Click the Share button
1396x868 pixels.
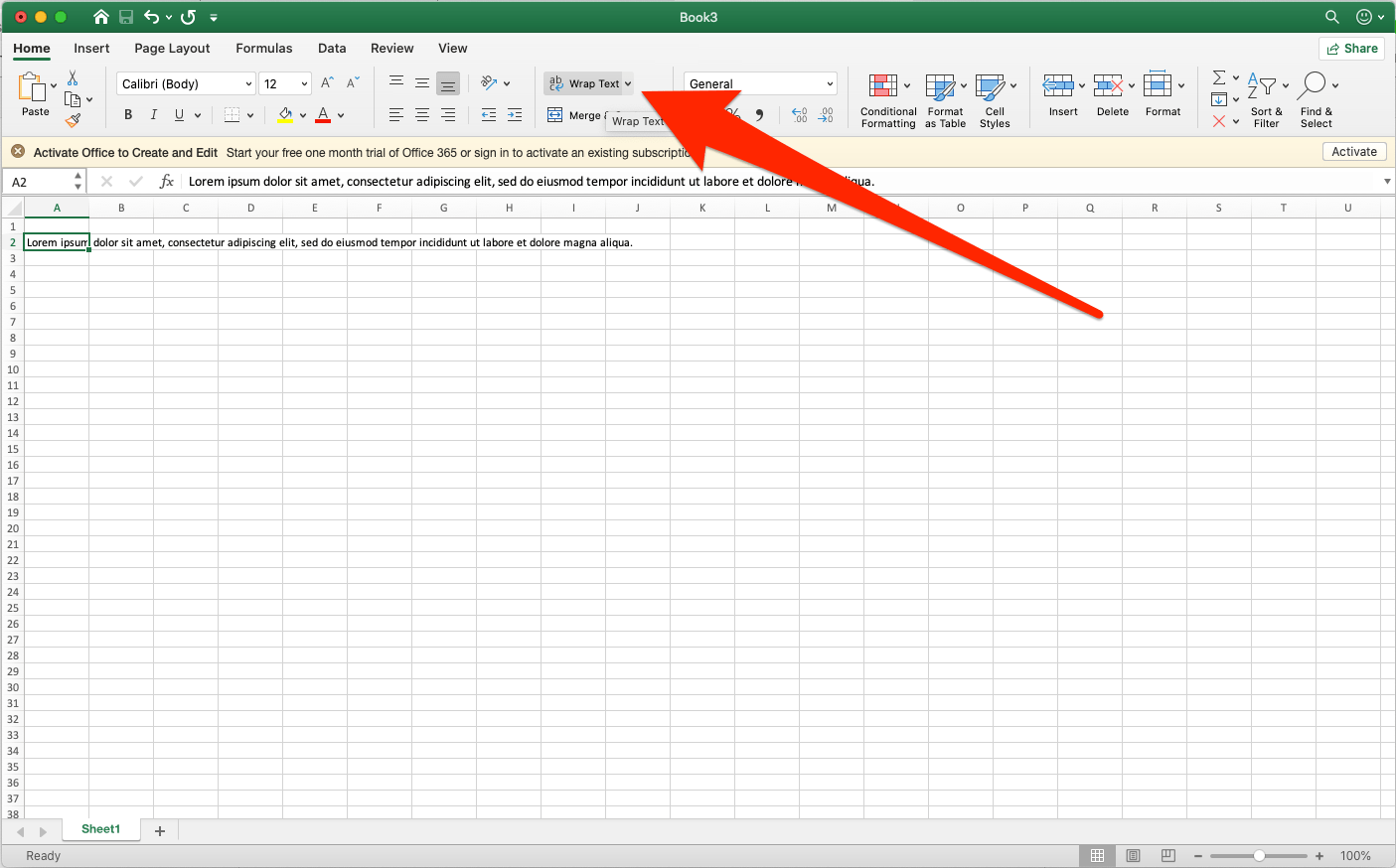[x=1352, y=49]
